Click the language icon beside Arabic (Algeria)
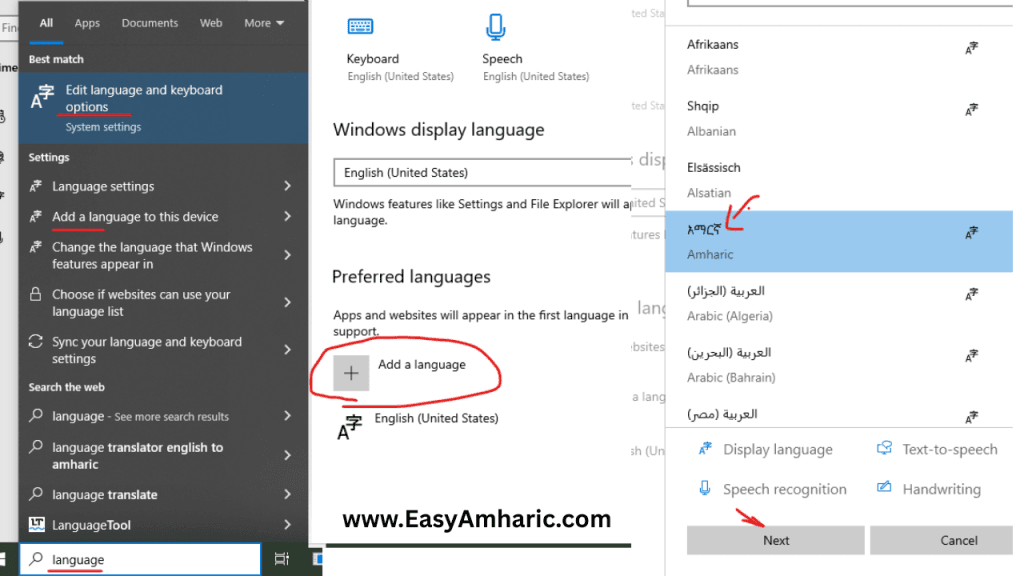1024x576 pixels. [x=971, y=294]
